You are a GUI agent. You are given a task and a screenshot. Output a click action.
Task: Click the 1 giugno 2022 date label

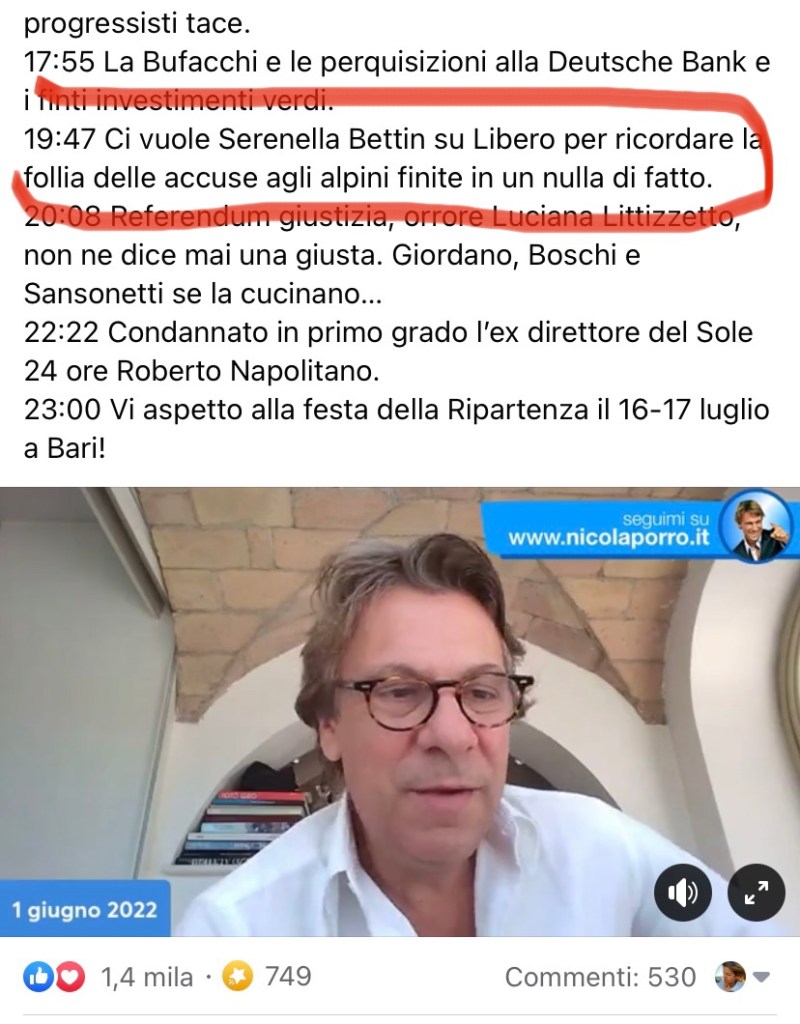85,909
